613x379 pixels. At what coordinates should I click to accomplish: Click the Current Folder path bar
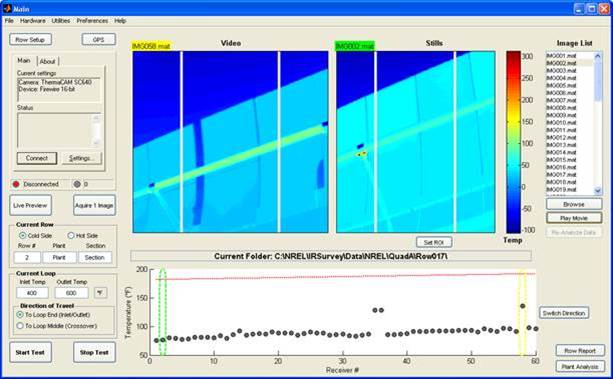(x=331, y=256)
